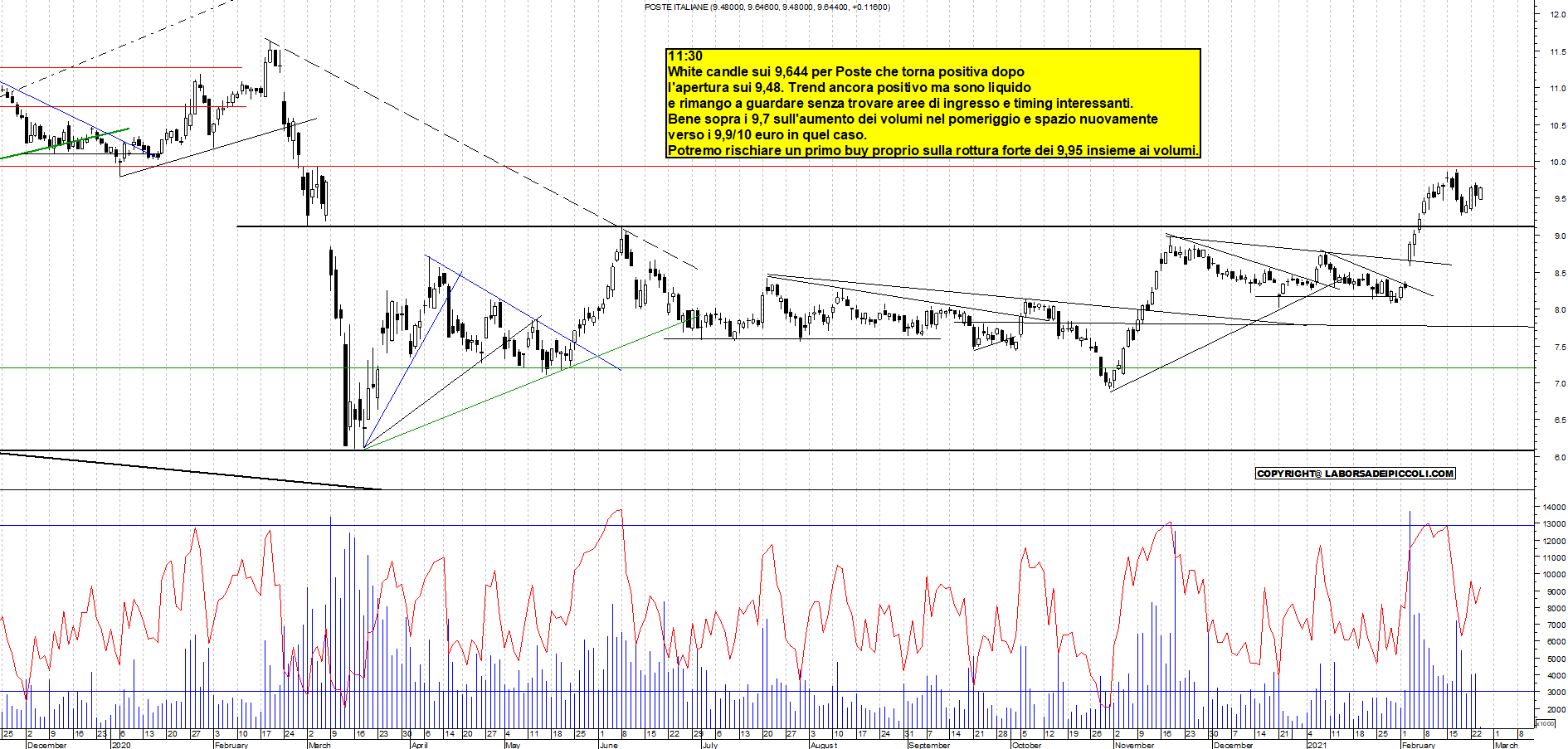Click the 5000 volume axis label
Viewport: 1568px width, 749px height.
click(x=1556, y=659)
